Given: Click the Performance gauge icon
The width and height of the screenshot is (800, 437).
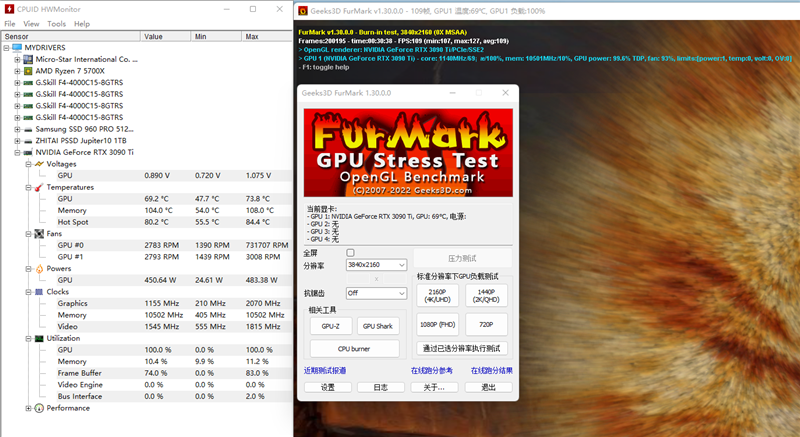Looking at the screenshot, I should click(39, 408).
